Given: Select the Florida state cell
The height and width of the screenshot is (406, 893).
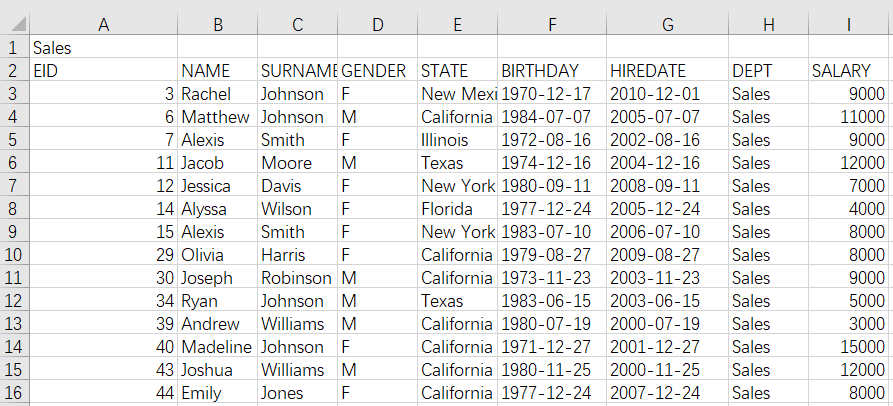Looking at the screenshot, I should point(457,209).
